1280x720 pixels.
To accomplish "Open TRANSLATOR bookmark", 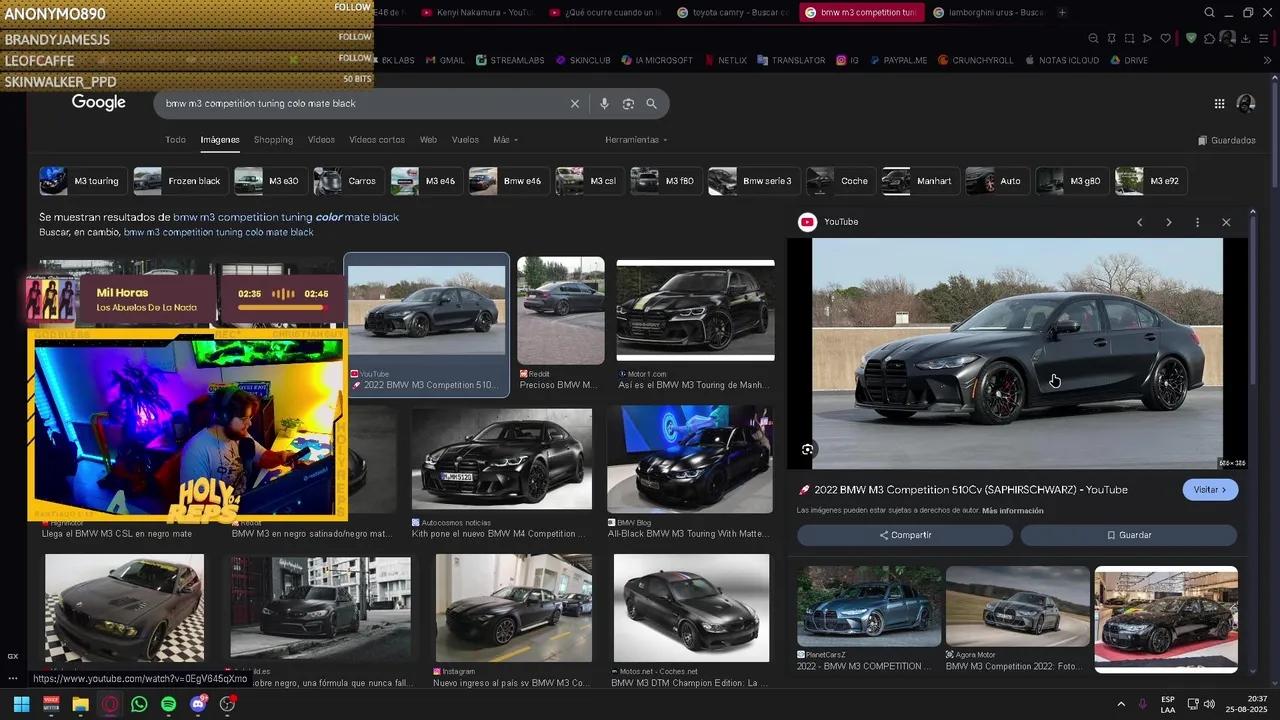I will pos(790,60).
